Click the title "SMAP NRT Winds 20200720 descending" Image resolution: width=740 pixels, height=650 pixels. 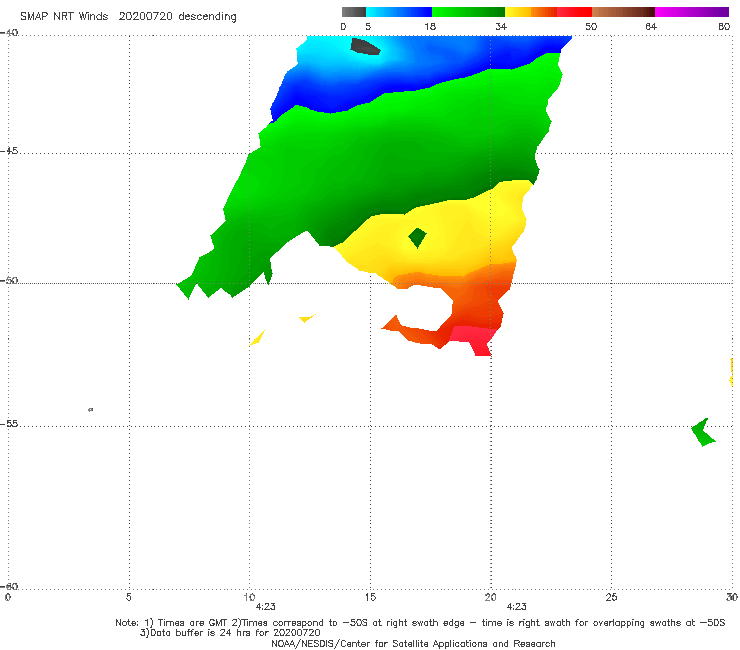click(x=128, y=17)
